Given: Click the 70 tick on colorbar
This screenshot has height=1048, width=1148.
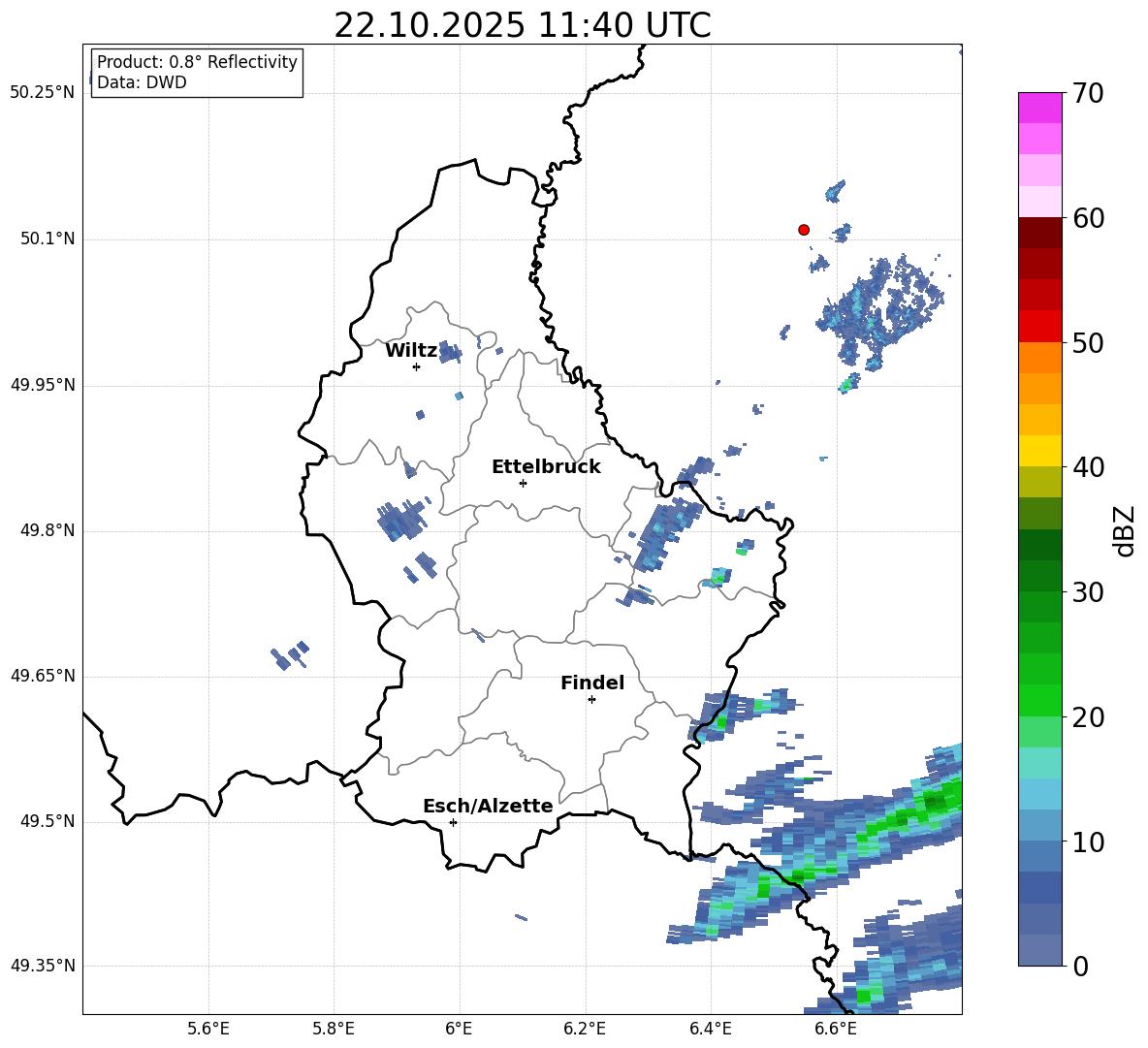Looking at the screenshot, I should click(1088, 94).
